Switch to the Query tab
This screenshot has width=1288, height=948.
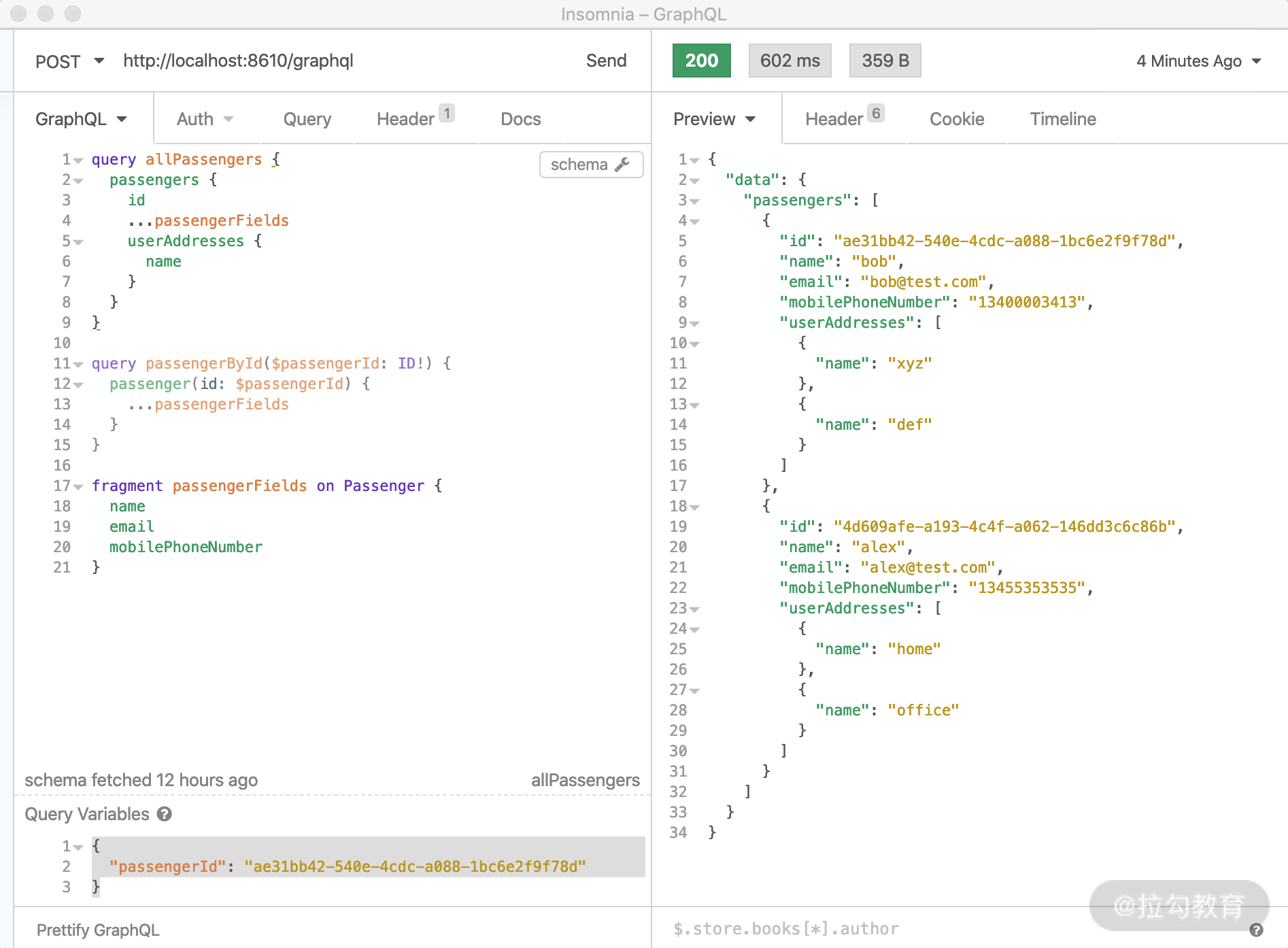pos(307,119)
